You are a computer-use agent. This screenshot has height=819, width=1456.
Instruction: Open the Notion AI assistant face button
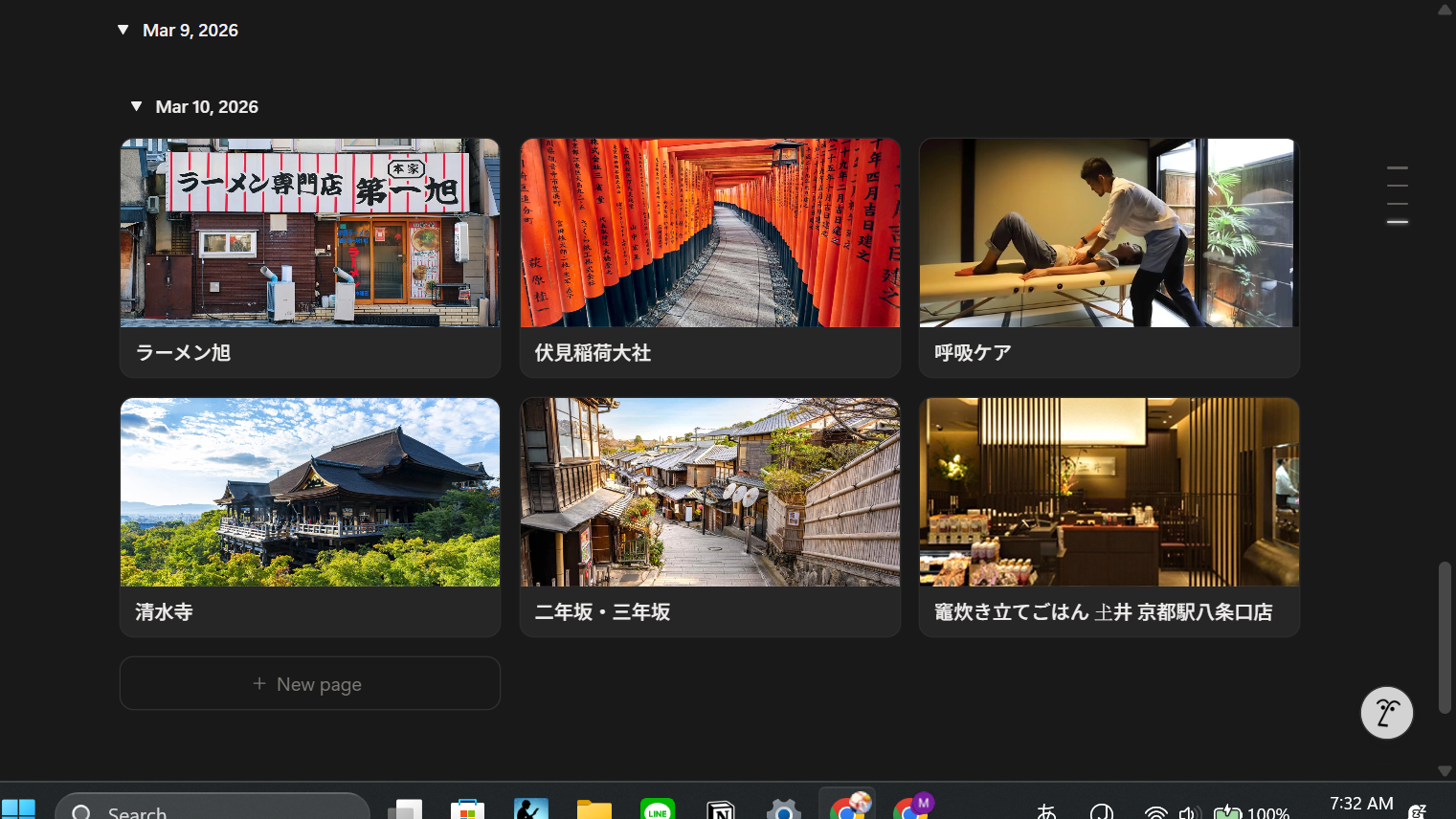click(1386, 713)
